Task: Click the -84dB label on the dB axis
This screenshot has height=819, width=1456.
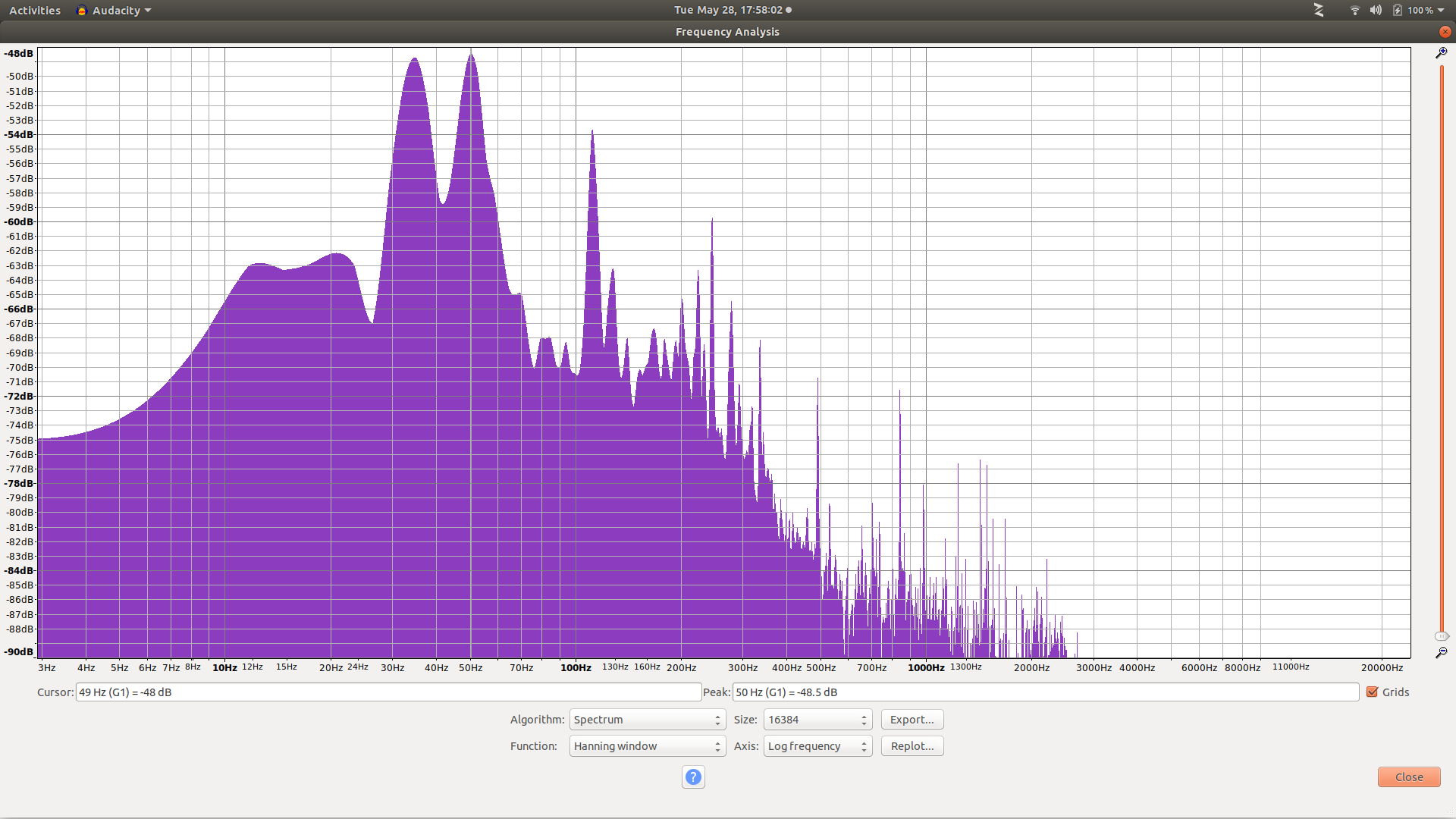Action: click(x=19, y=571)
